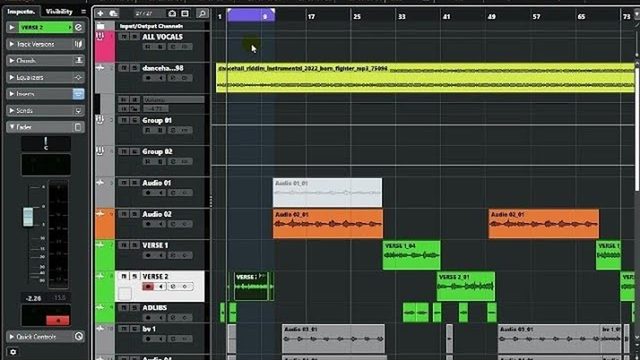Click the Group 02 track type icon
This screenshot has height=360, width=640.
click(x=100, y=151)
